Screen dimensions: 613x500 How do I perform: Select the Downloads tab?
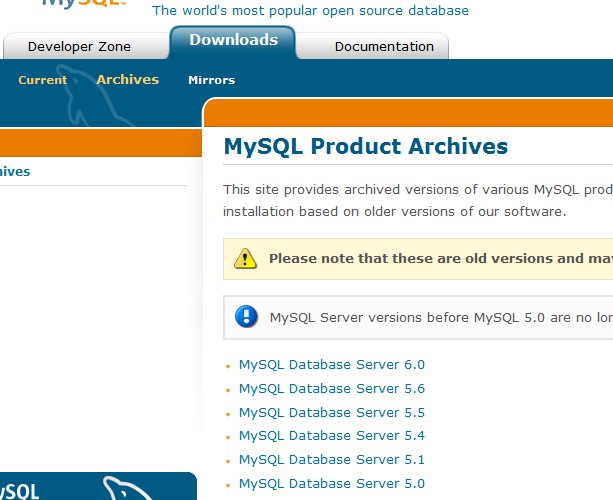[x=233, y=42]
